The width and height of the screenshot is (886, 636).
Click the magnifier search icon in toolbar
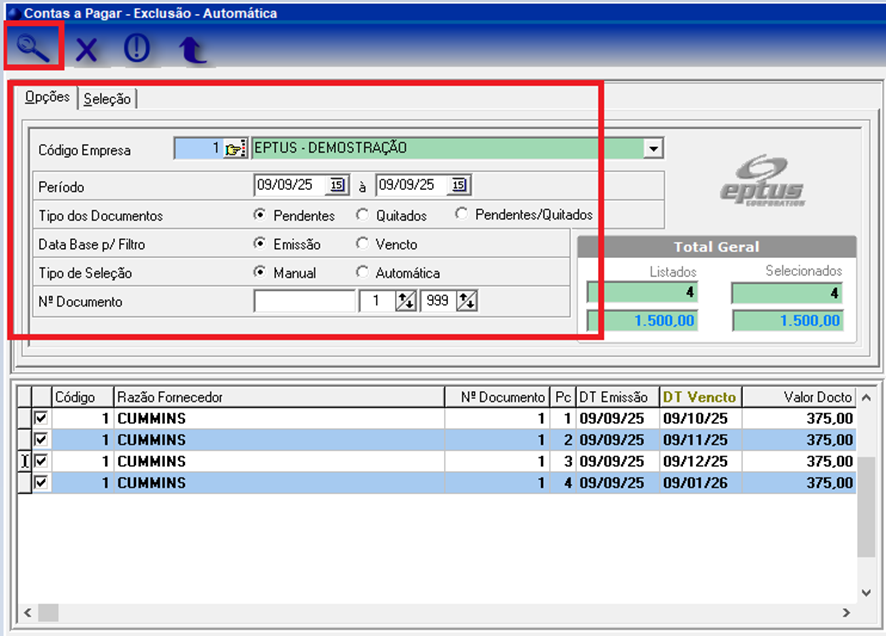(33, 47)
